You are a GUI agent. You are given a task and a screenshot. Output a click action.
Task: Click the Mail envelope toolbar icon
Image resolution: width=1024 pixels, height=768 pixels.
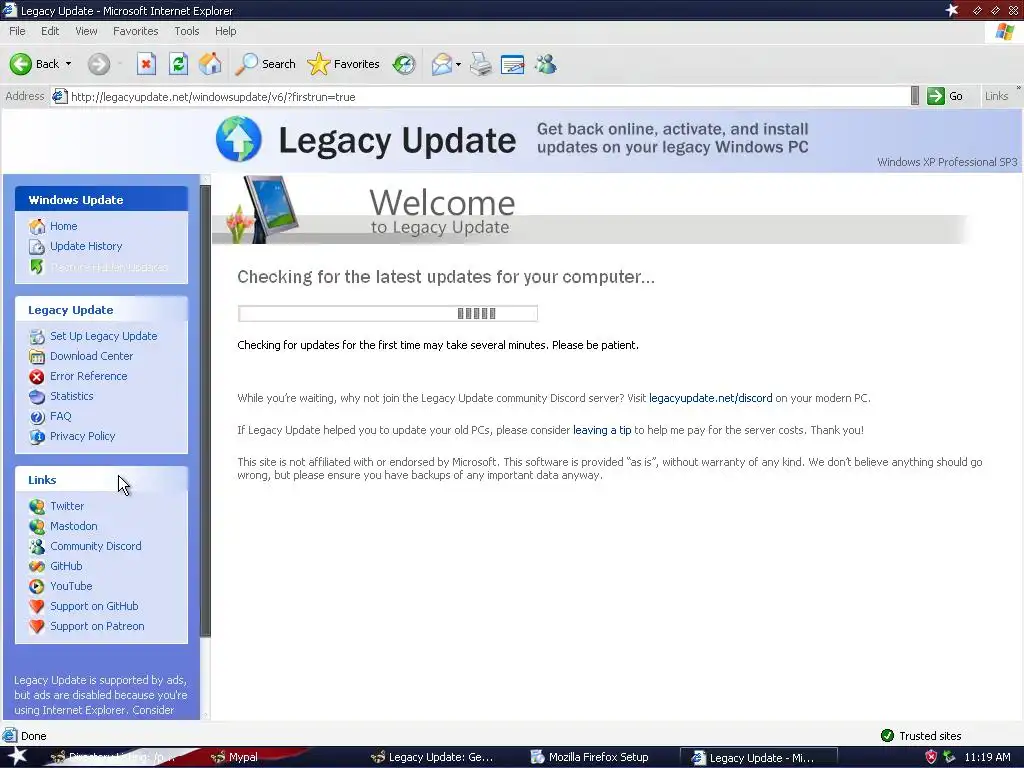(x=442, y=64)
